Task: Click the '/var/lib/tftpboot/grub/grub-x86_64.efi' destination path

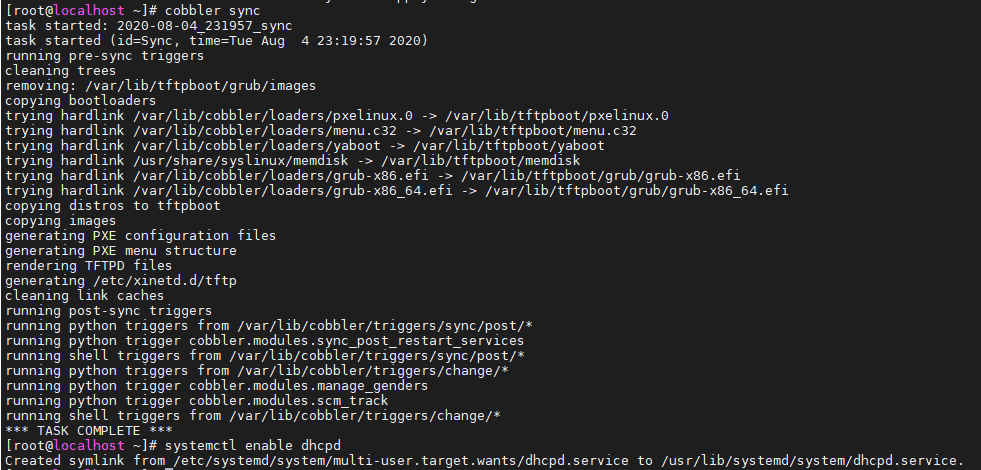Action: 637,190
